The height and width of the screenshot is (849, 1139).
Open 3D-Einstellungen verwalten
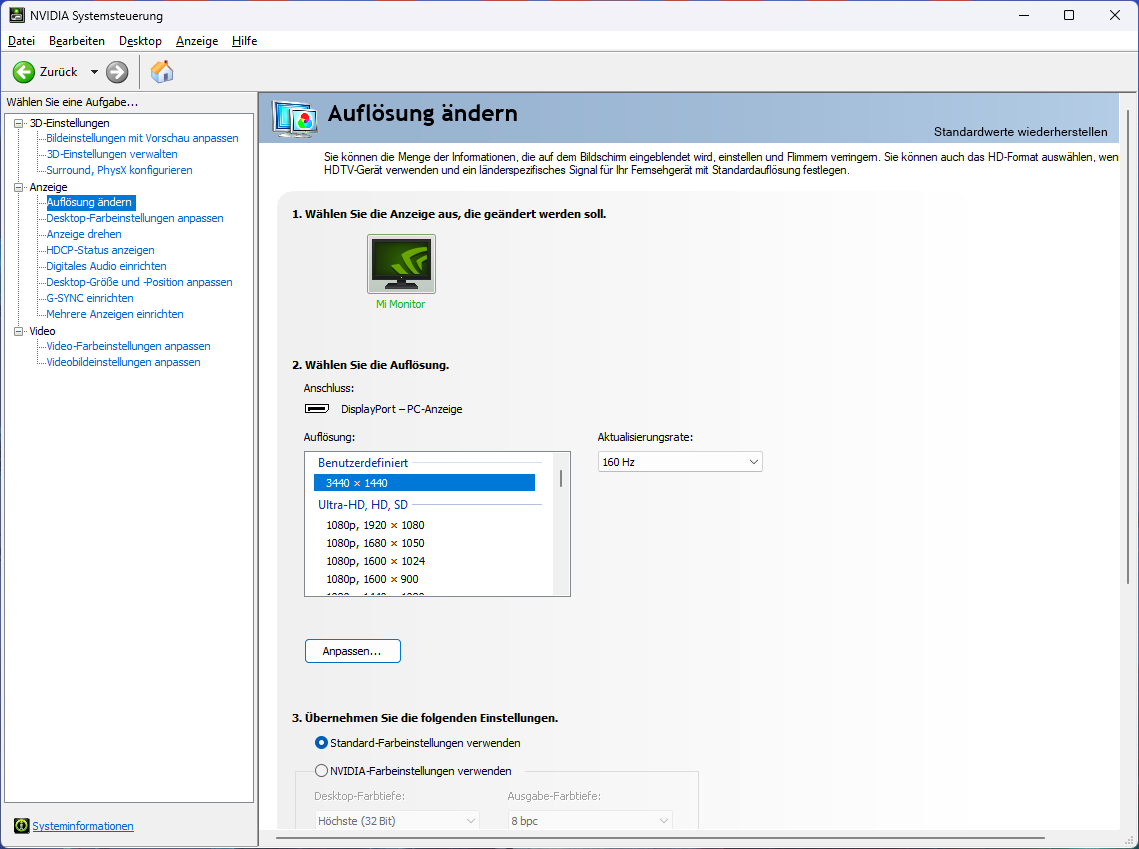[x=112, y=154]
